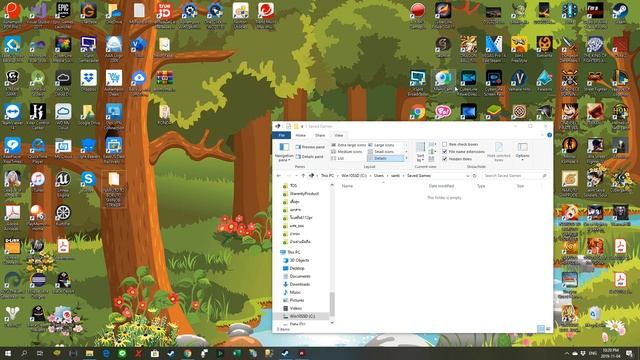Open File Explorer from the taskbar
The width and height of the screenshot is (640, 360).
tap(89, 353)
